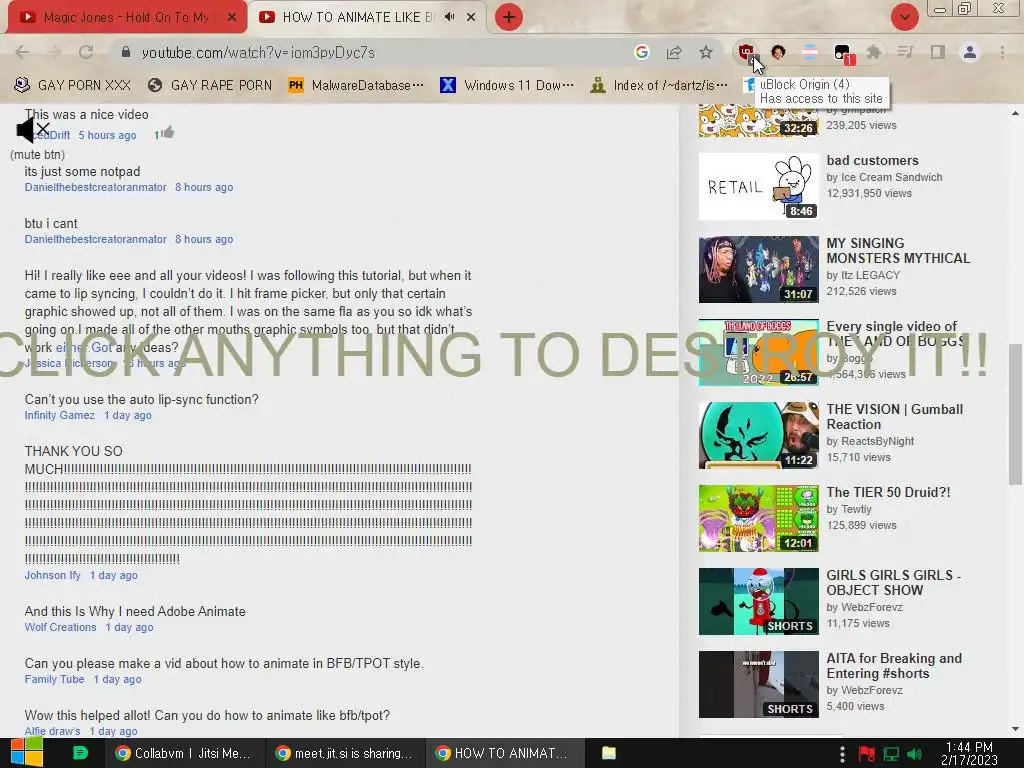Image resolution: width=1024 pixels, height=768 pixels.
Task: Click the volume tray icon
Action: point(915,754)
